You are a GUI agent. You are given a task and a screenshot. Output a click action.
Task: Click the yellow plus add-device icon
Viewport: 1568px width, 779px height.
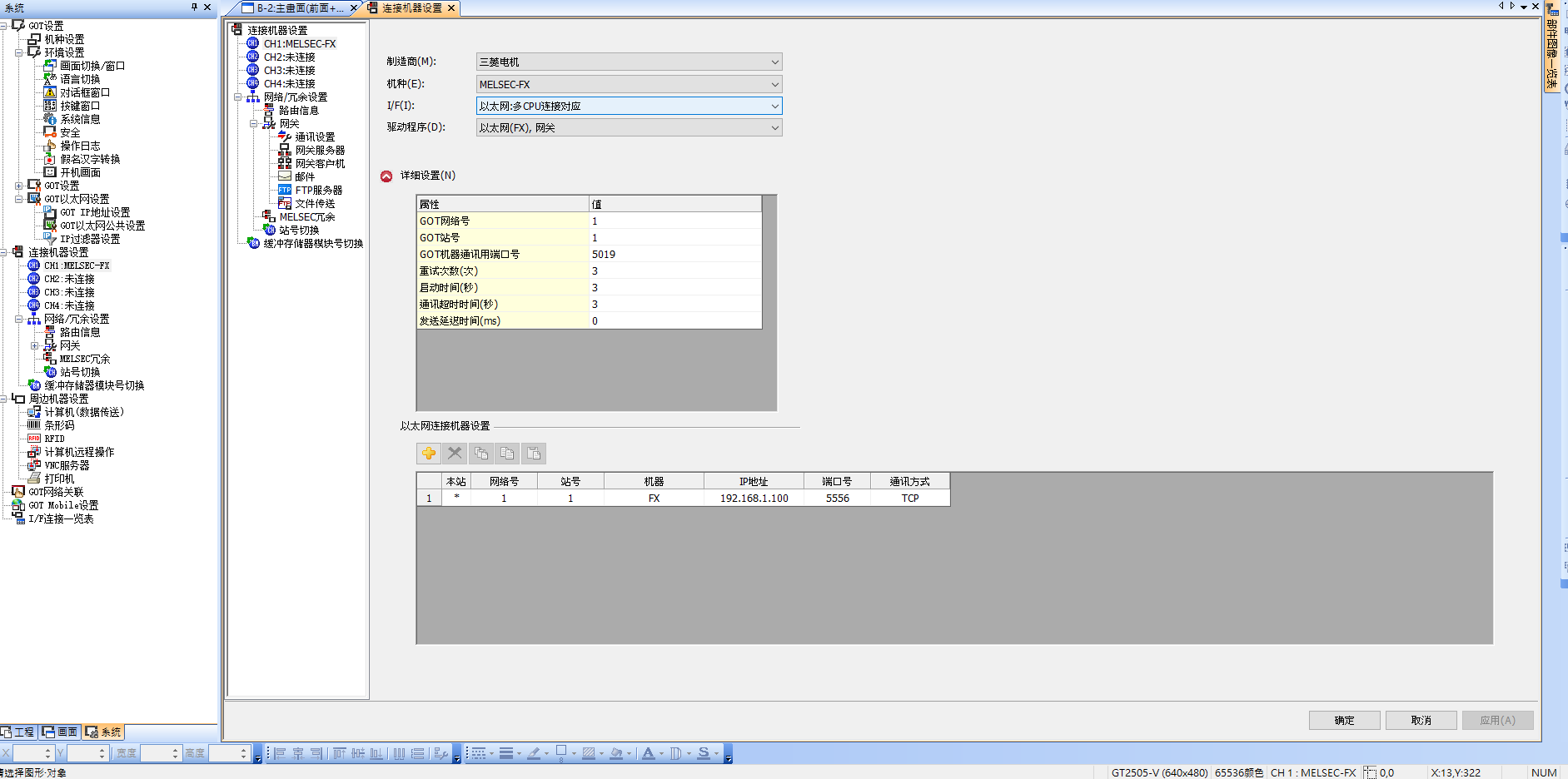click(x=429, y=454)
